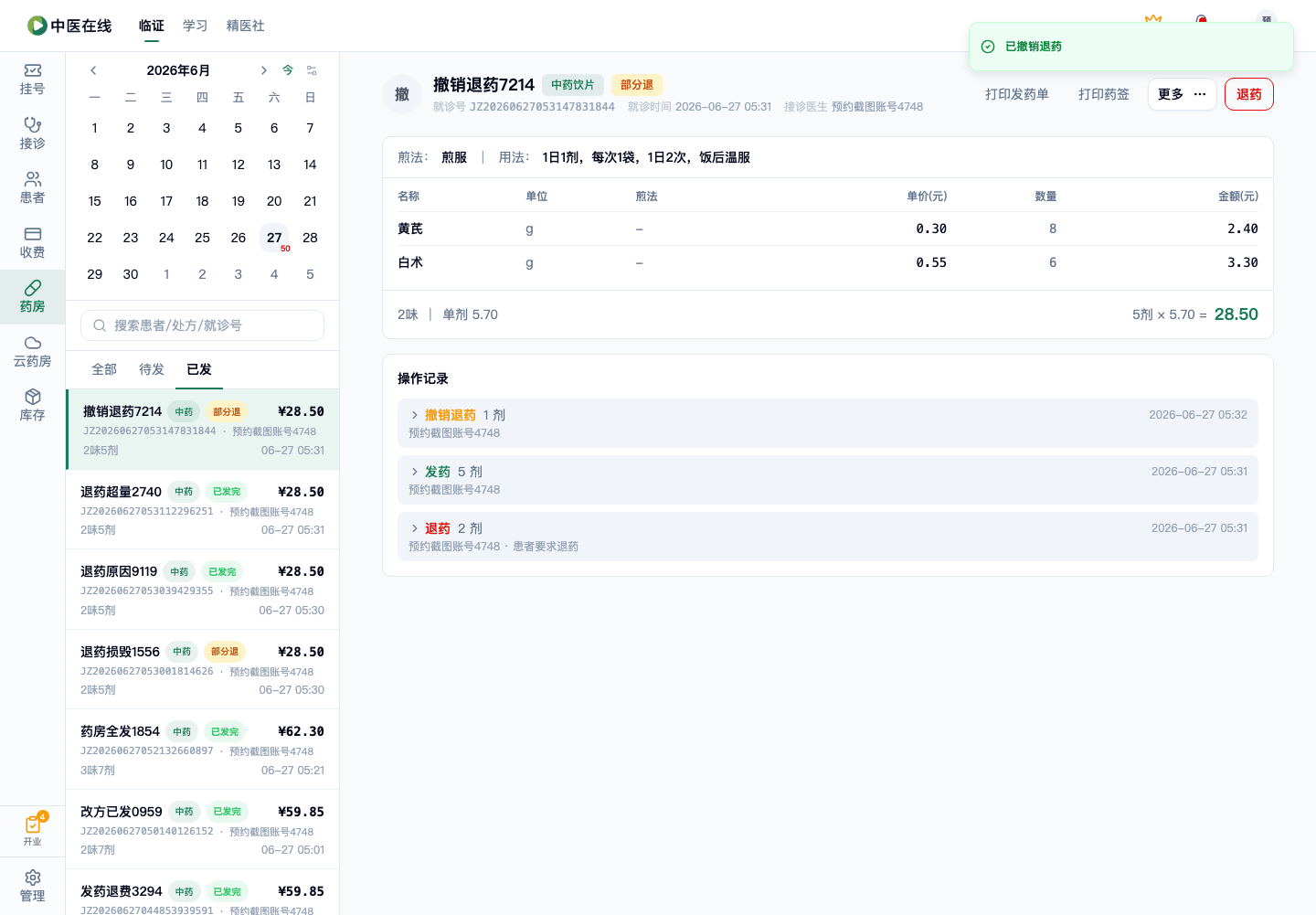
Task: Open prescription 退药损毁1556 in list
Action: point(202,669)
